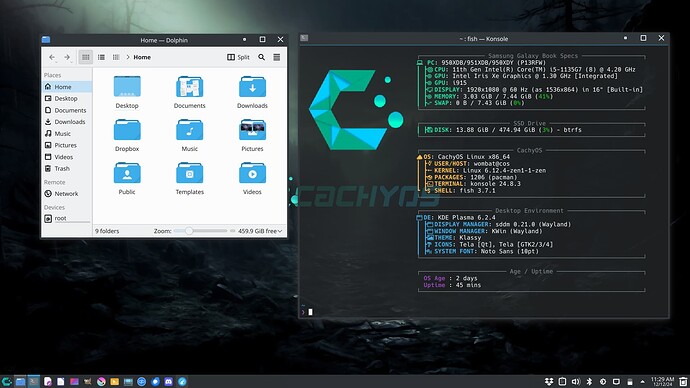Open Network under Remote
This screenshot has height=388, width=690.
(x=66, y=194)
